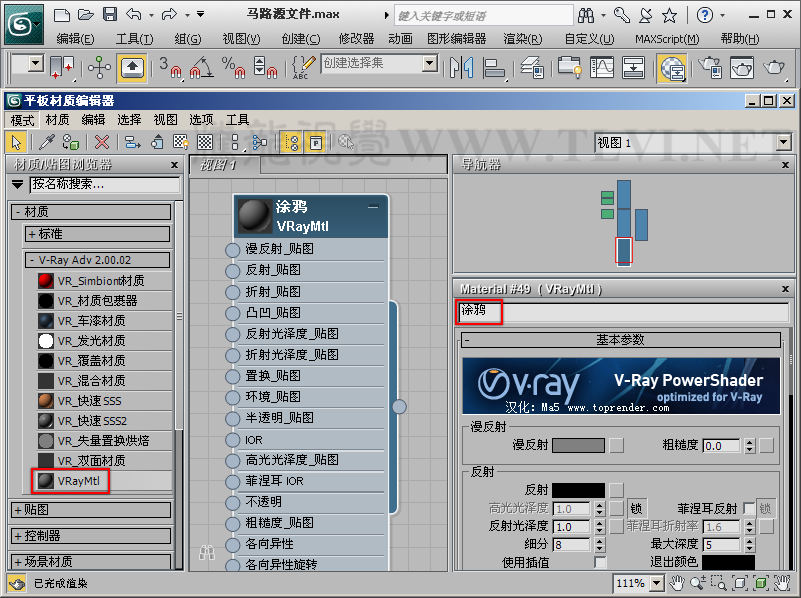Close the navigator panel

pos(786,165)
